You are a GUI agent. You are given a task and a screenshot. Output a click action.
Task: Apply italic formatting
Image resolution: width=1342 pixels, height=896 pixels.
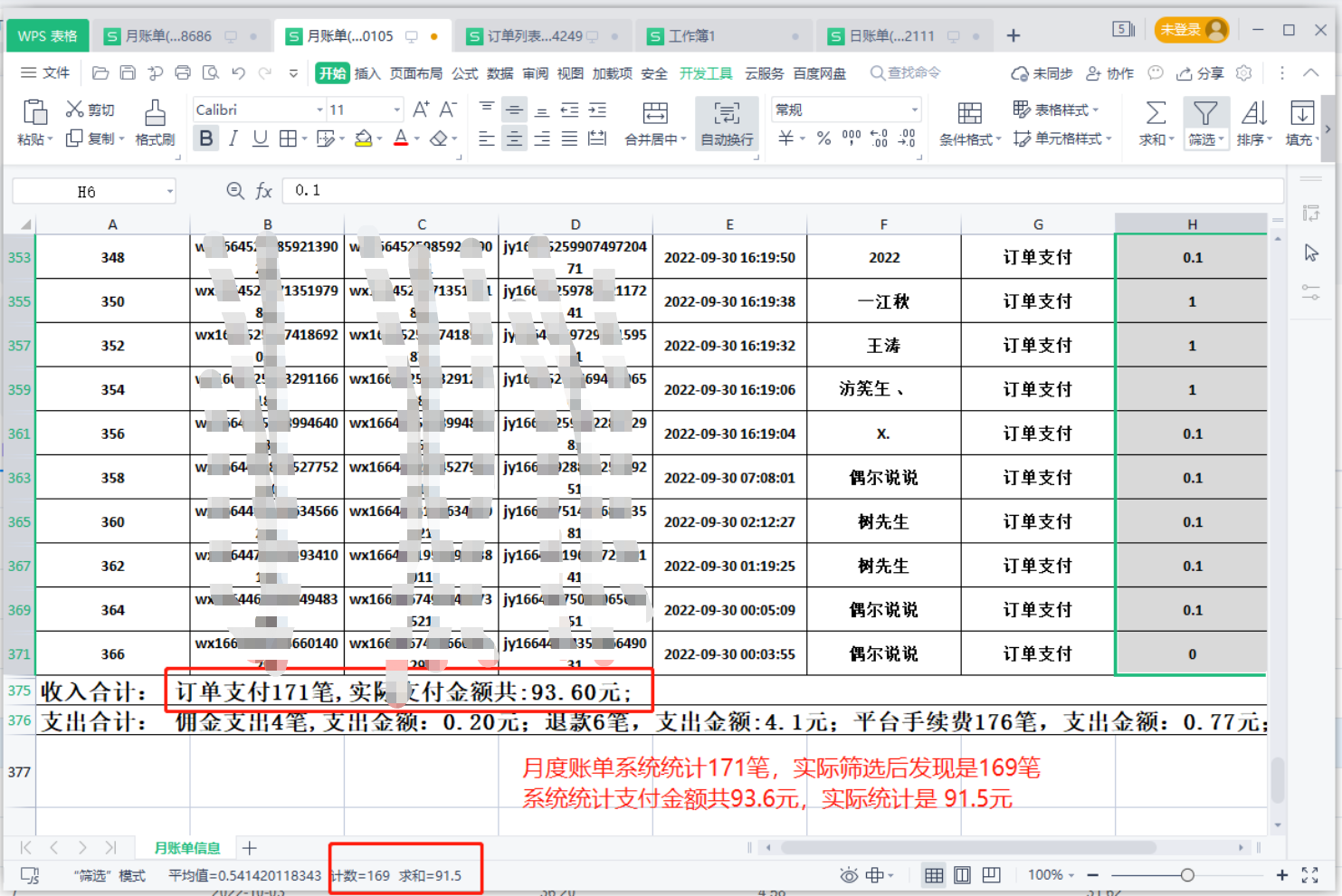[x=233, y=138]
